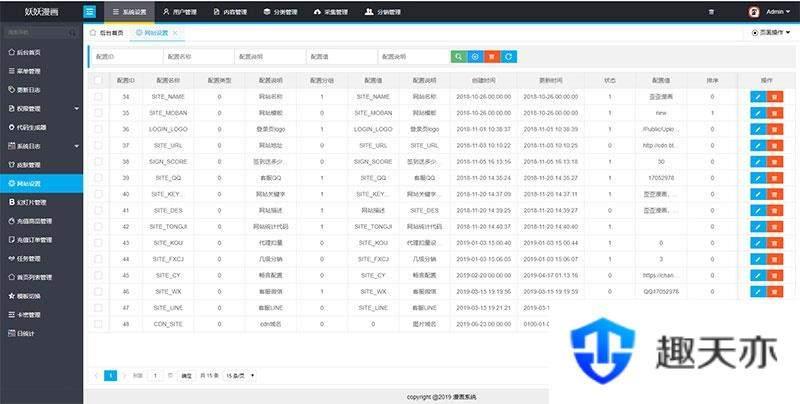The width and height of the screenshot is (800, 404).
Task: Edit the SITE_NAME row with pencil icon
Action: pos(758,96)
